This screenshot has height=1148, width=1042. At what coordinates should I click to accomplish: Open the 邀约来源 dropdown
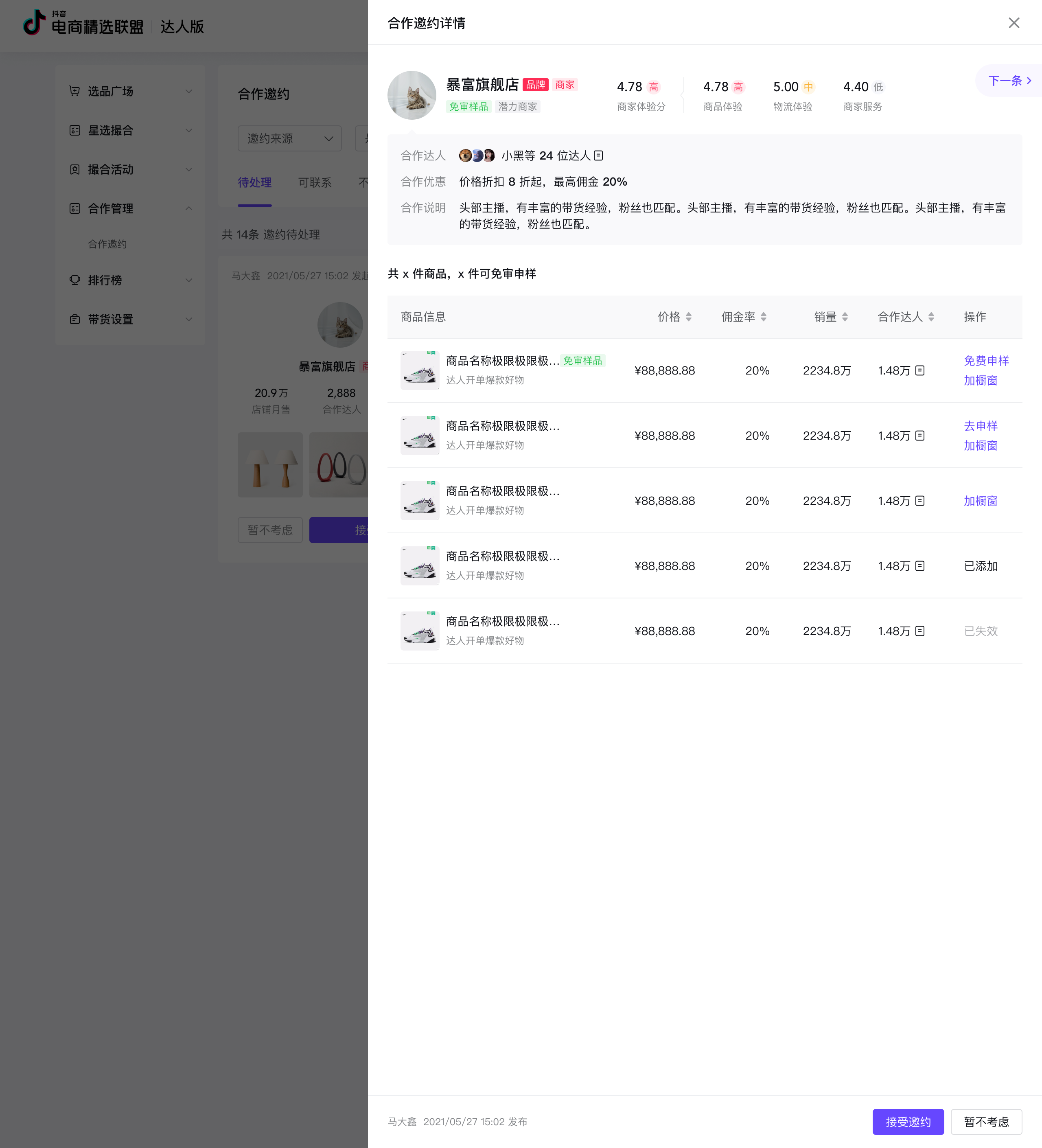tap(289, 138)
